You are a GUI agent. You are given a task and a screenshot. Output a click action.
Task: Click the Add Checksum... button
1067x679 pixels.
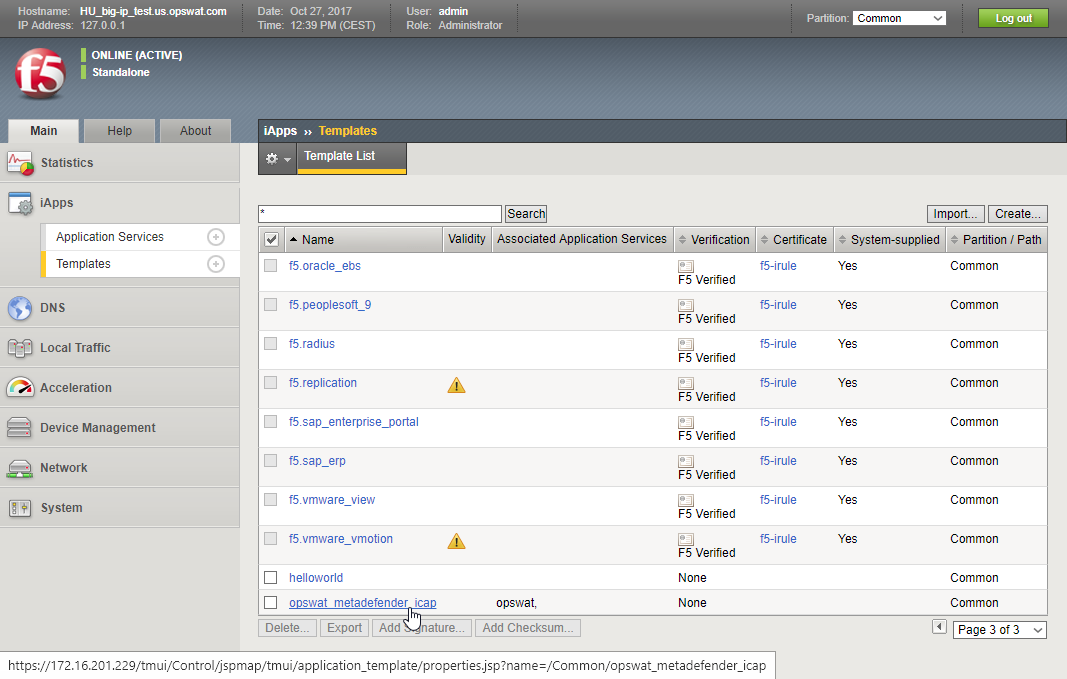click(x=528, y=628)
